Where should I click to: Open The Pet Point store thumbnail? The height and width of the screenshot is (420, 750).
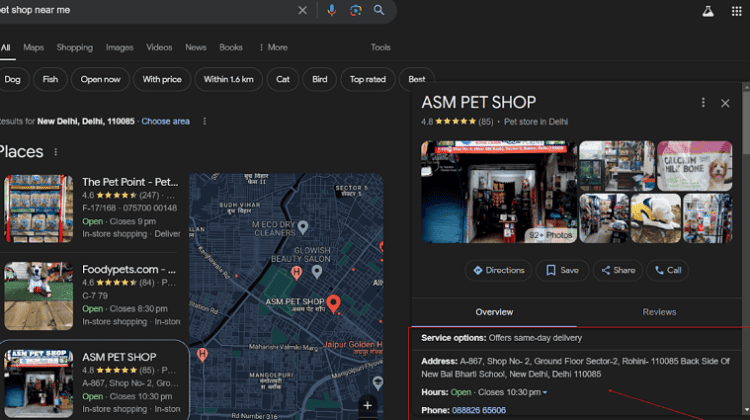coord(39,209)
